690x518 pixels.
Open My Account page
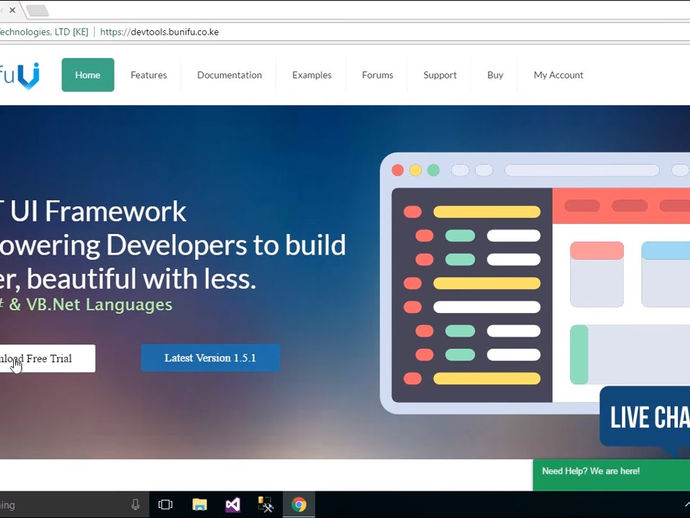[x=558, y=75]
